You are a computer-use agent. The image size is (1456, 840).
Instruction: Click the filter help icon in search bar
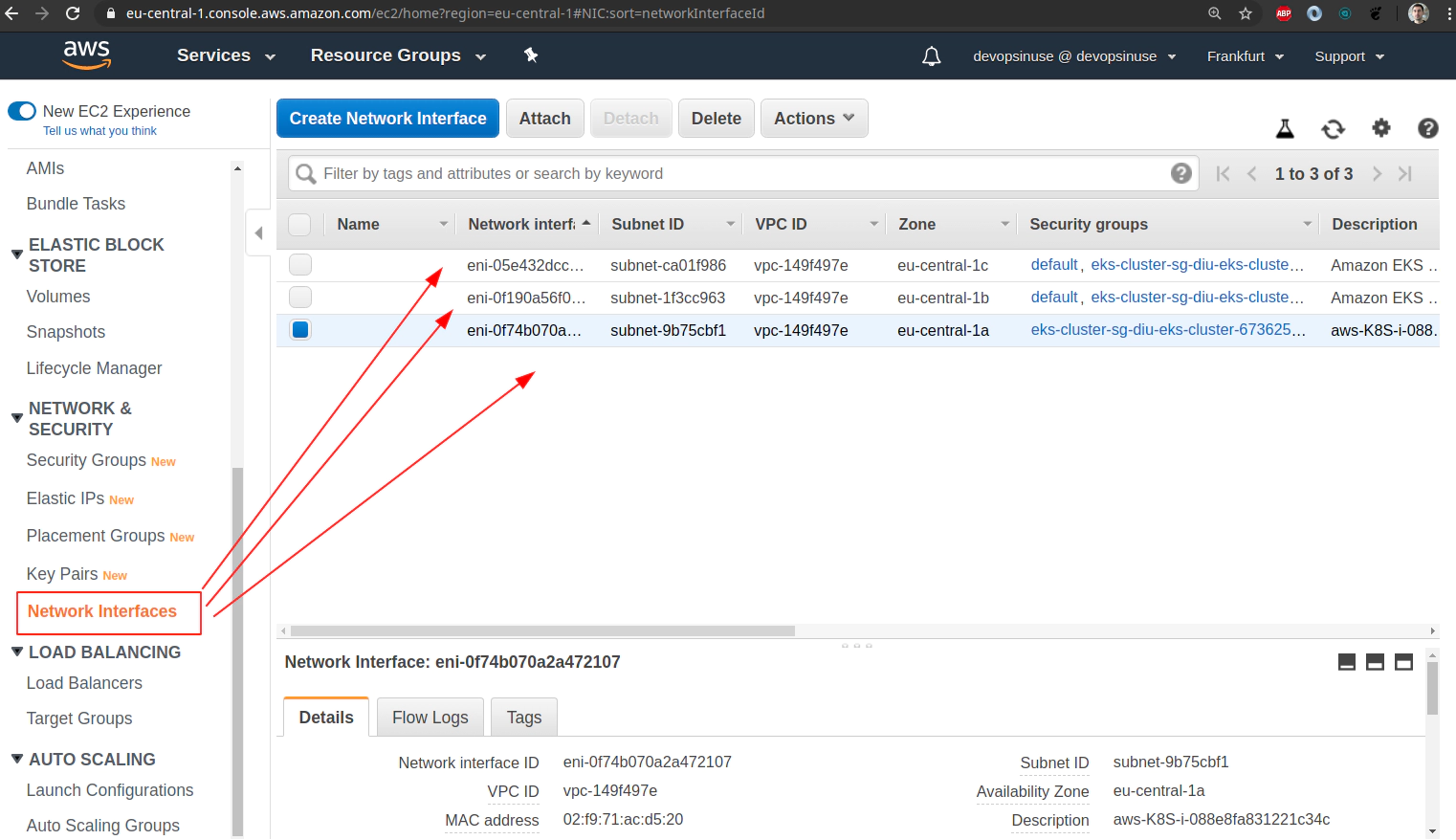(x=1181, y=173)
